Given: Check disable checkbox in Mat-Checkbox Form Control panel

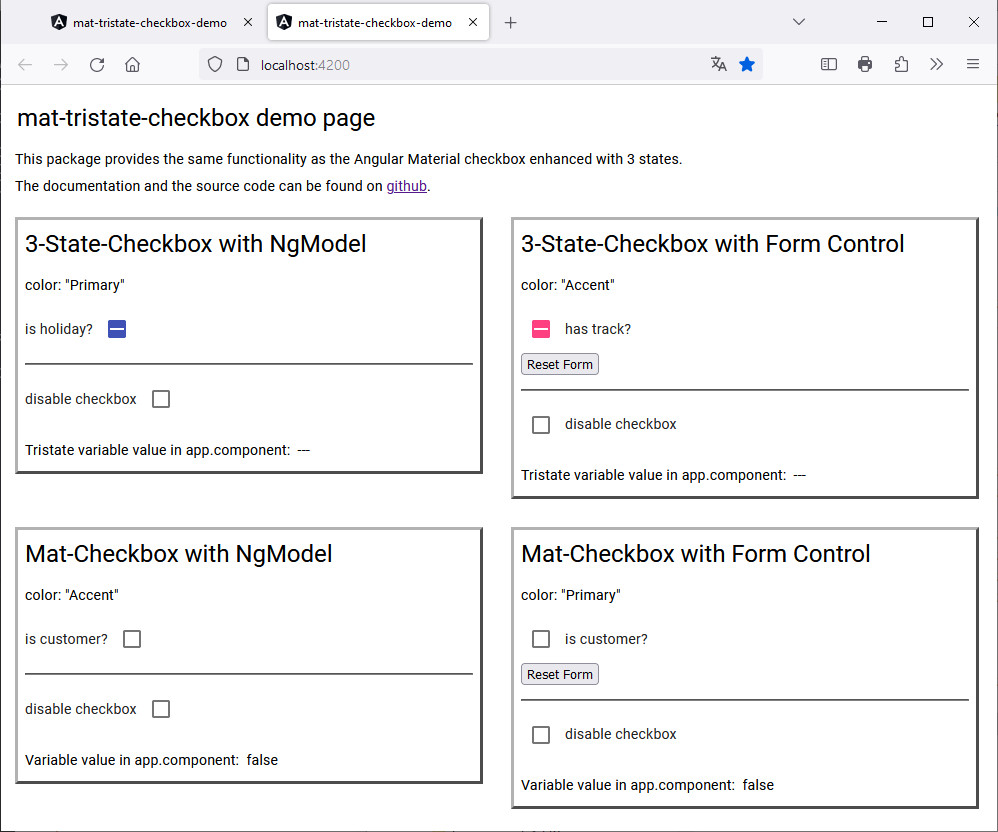Looking at the screenshot, I should (x=541, y=735).
